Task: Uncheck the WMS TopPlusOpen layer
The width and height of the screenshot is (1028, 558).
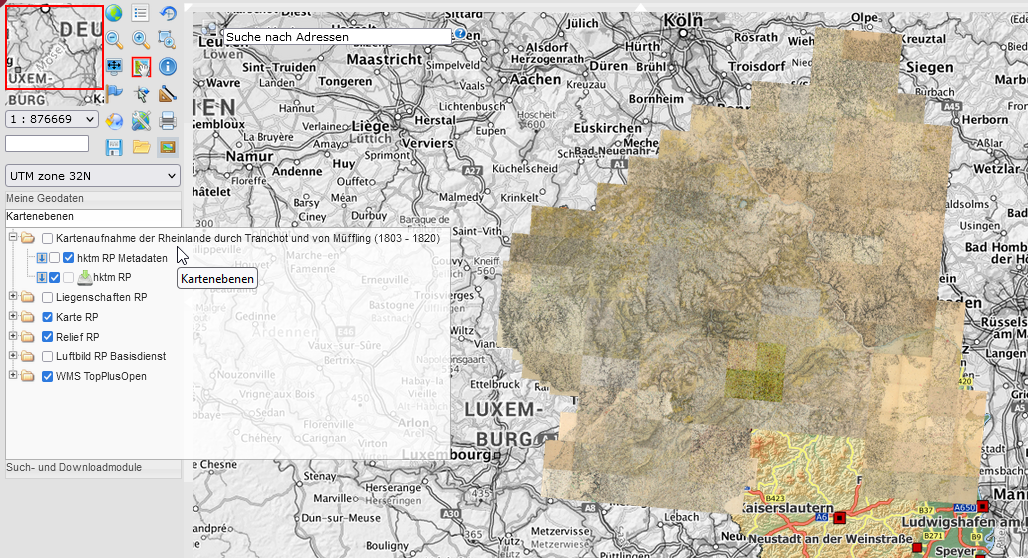Action: coord(47,376)
